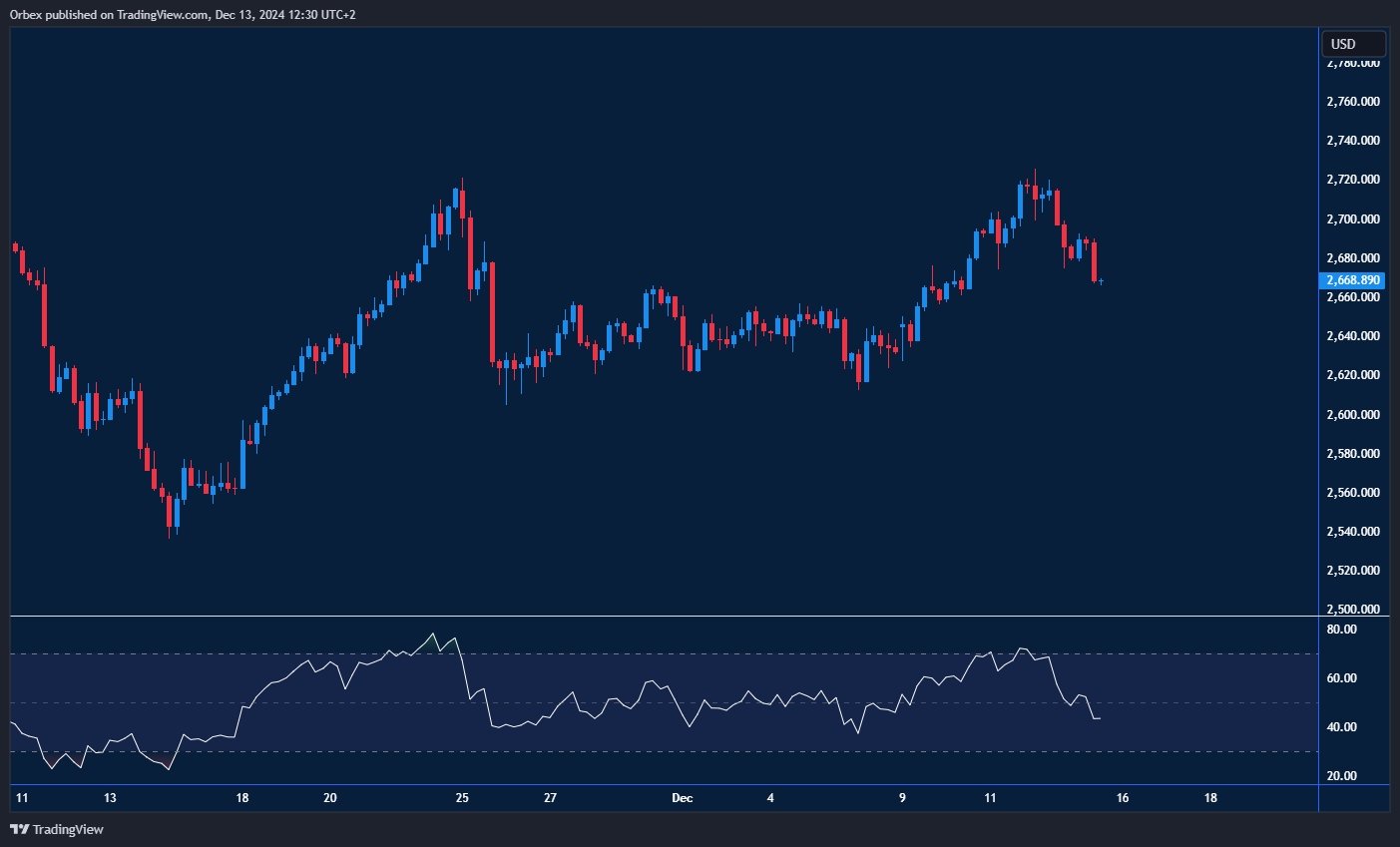The image size is (1400, 847).
Task: Click the 2,740.000 price axis label
Action: pyautogui.click(x=1352, y=141)
